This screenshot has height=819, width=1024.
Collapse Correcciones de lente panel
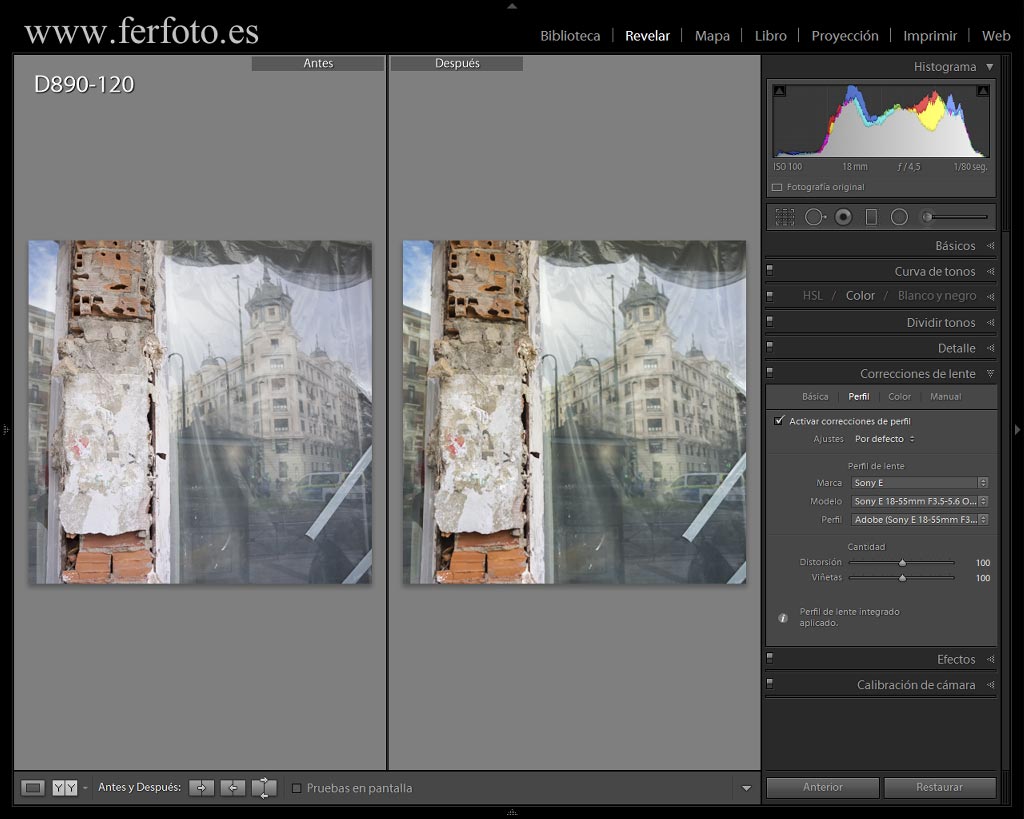[991, 374]
